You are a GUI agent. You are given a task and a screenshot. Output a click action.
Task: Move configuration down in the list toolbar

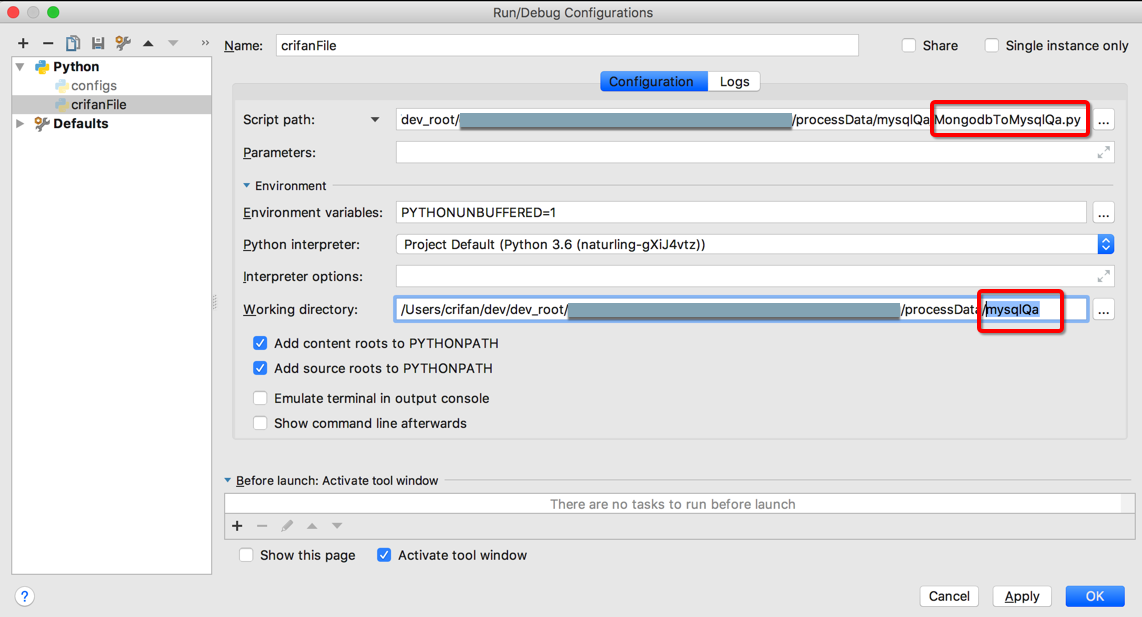point(173,44)
